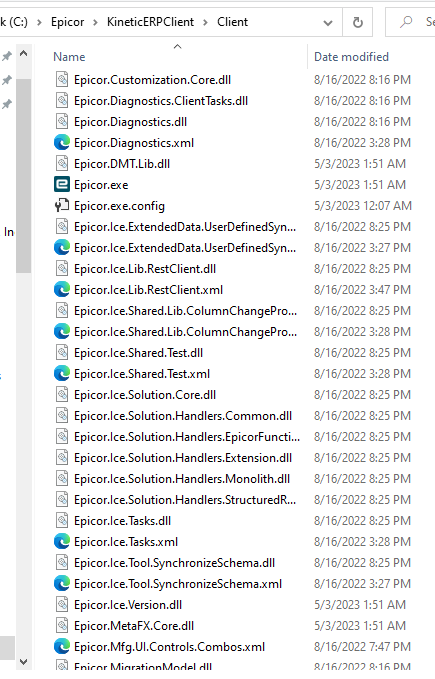Expand the chevron after KineticERPClient in path

(206, 22)
